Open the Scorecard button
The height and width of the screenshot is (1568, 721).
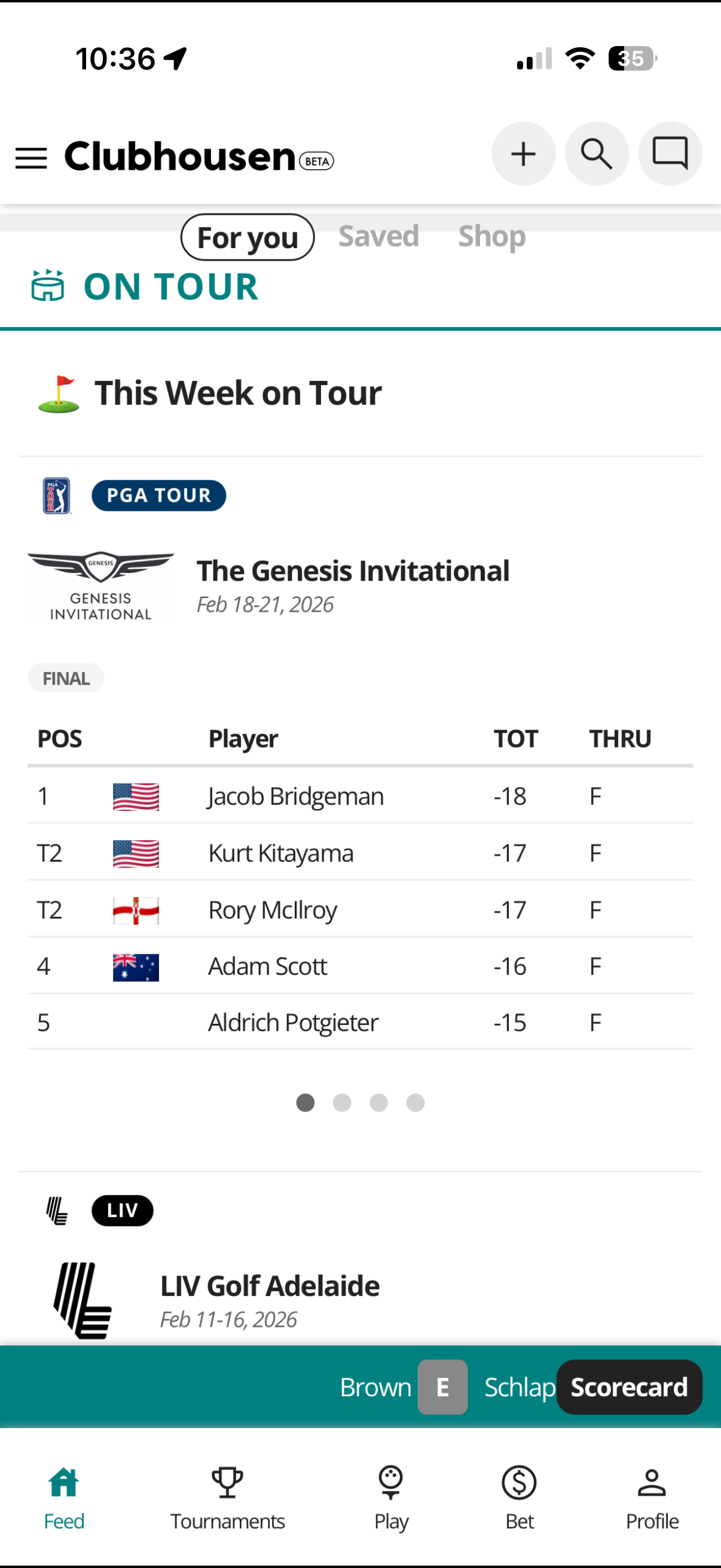pyautogui.click(x=628, y=1387)
